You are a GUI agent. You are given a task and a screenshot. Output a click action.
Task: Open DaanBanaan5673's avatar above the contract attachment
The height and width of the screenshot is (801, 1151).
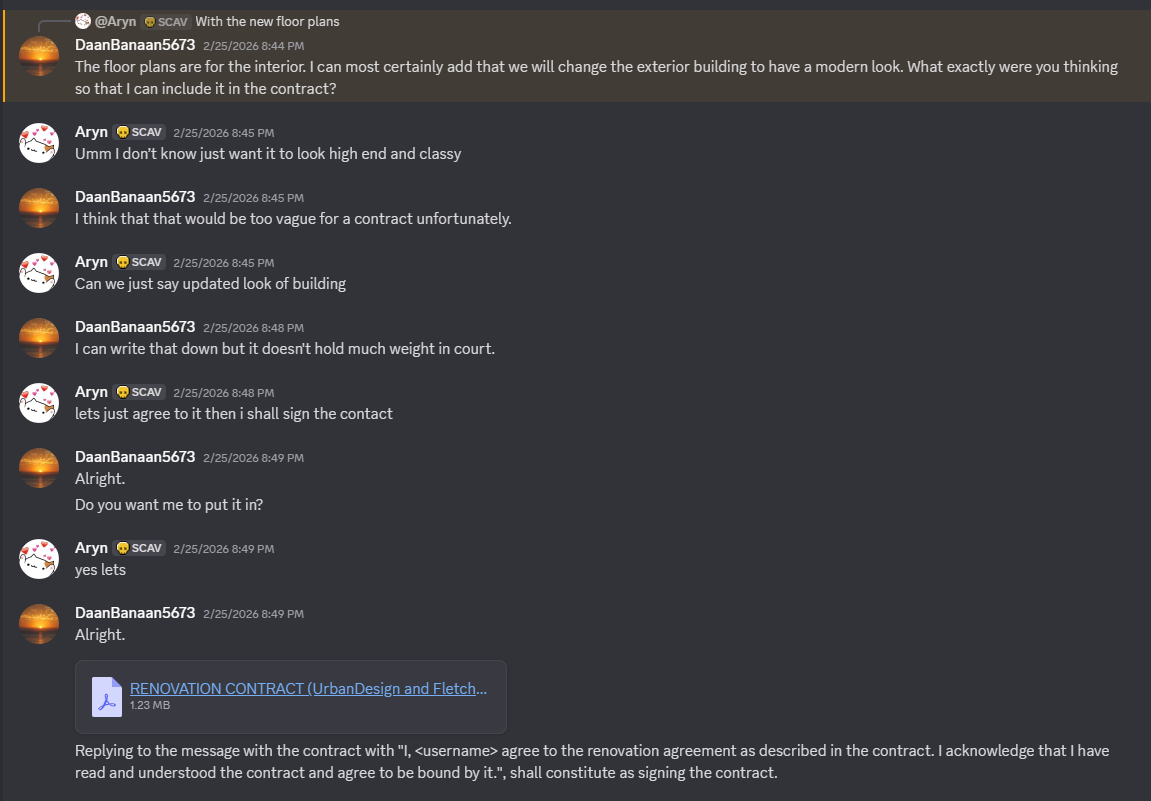pyautogui.click(x=39, y=624)
